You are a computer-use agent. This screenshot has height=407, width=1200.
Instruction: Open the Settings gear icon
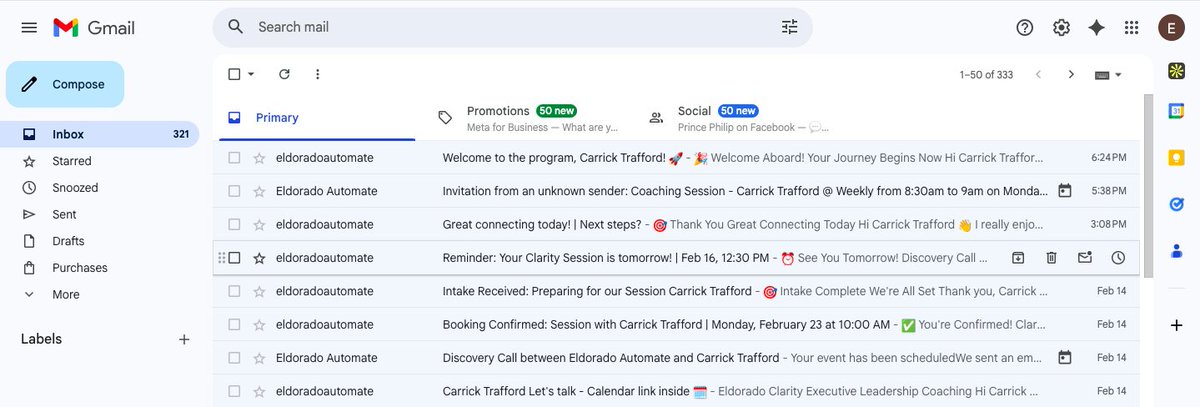point(1061,28)
